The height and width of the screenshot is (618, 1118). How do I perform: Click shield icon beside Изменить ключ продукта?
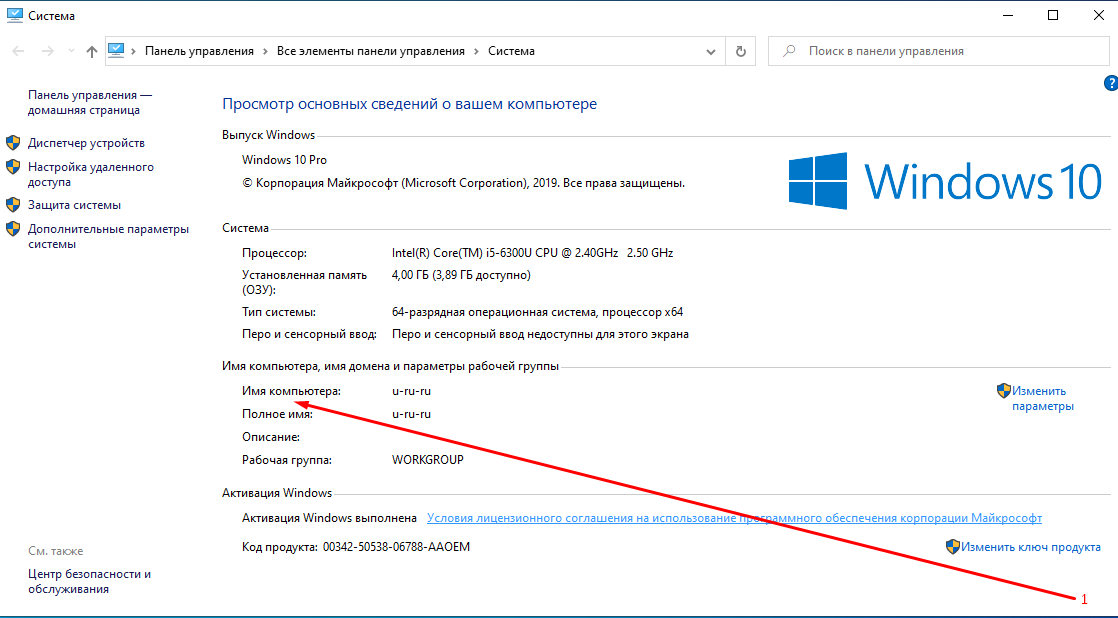click(x=953, y=547)
